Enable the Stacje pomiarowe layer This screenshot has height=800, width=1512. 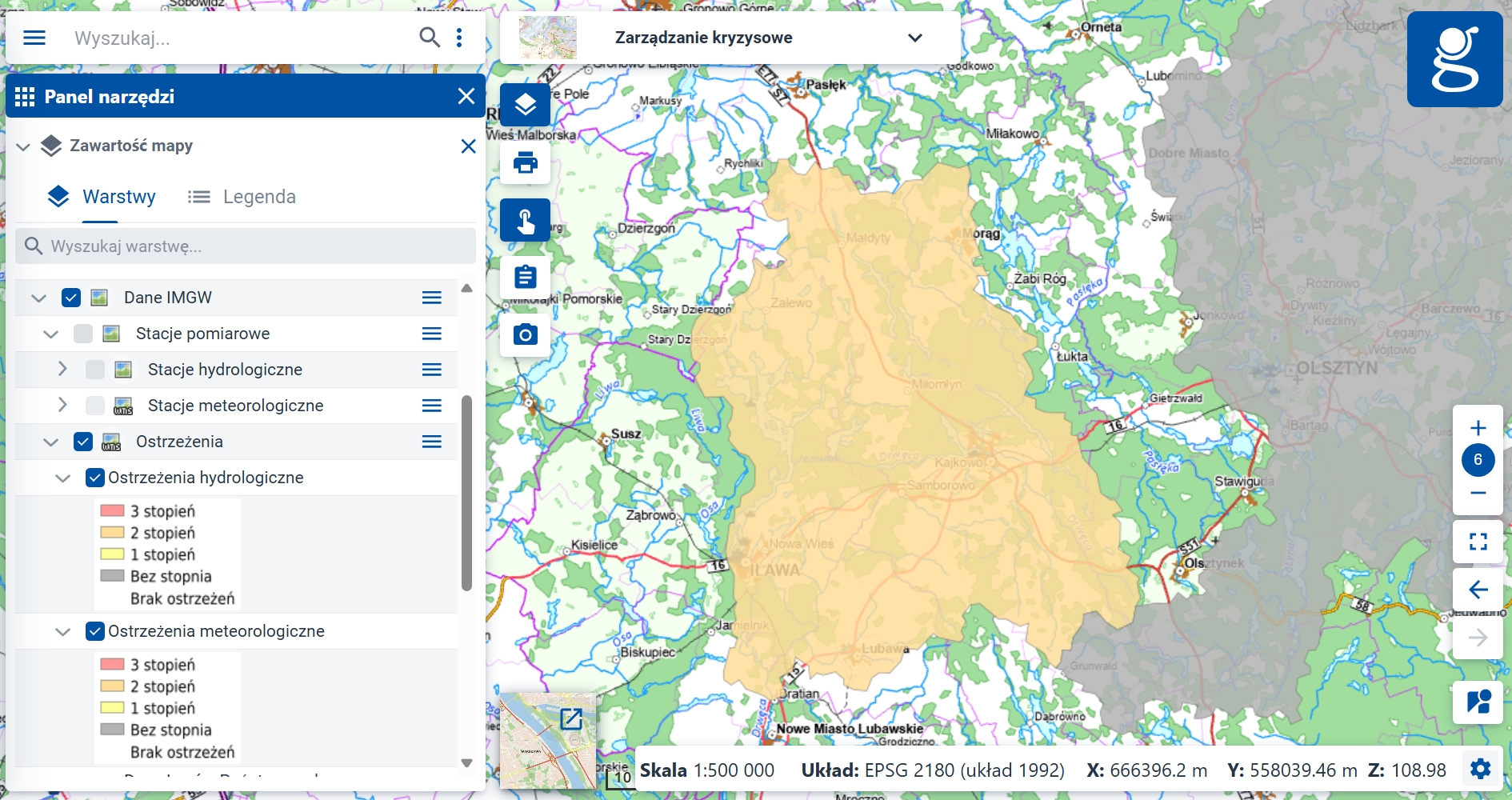(83, 333)
